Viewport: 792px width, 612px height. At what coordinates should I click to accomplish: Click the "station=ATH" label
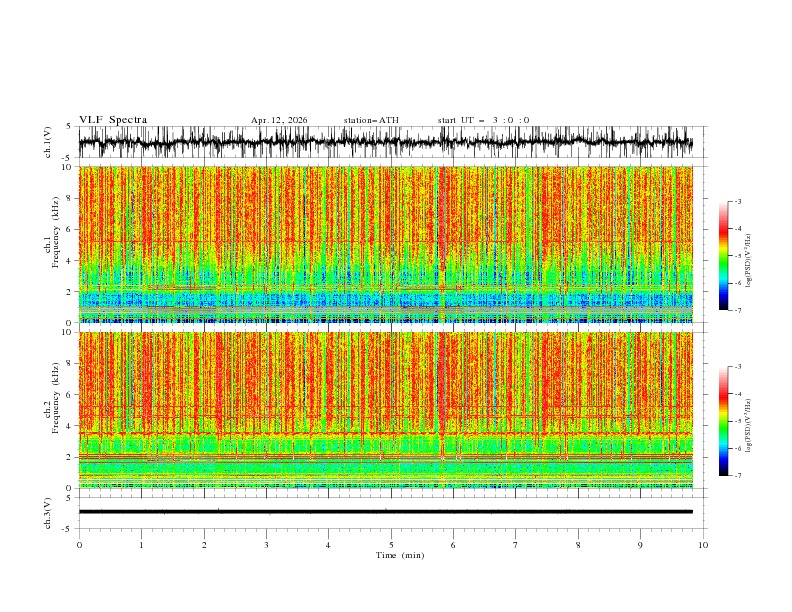(x=371, y=120)
